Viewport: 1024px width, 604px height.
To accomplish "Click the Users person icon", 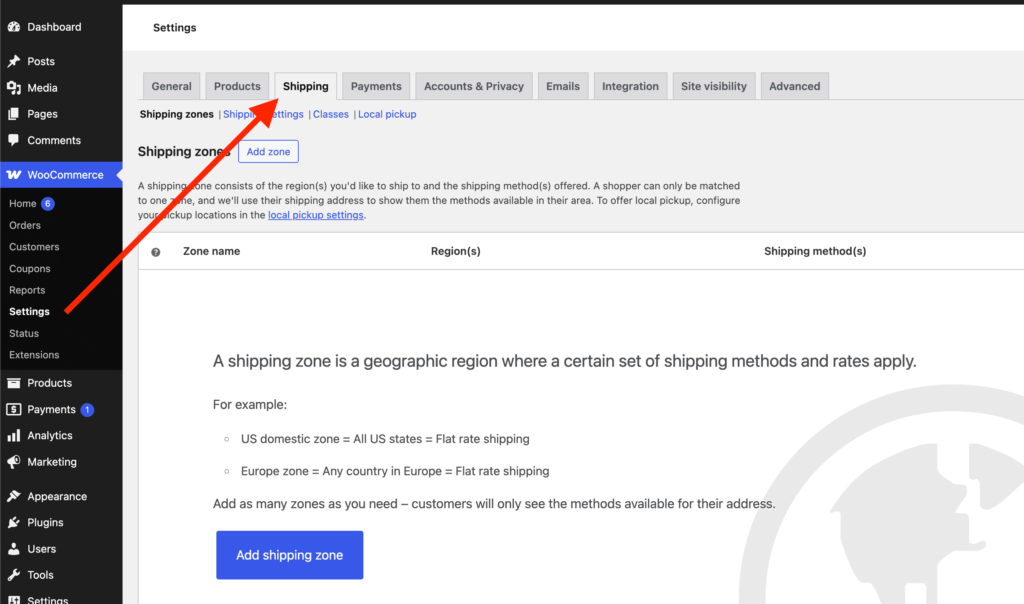I will point(14,548).
